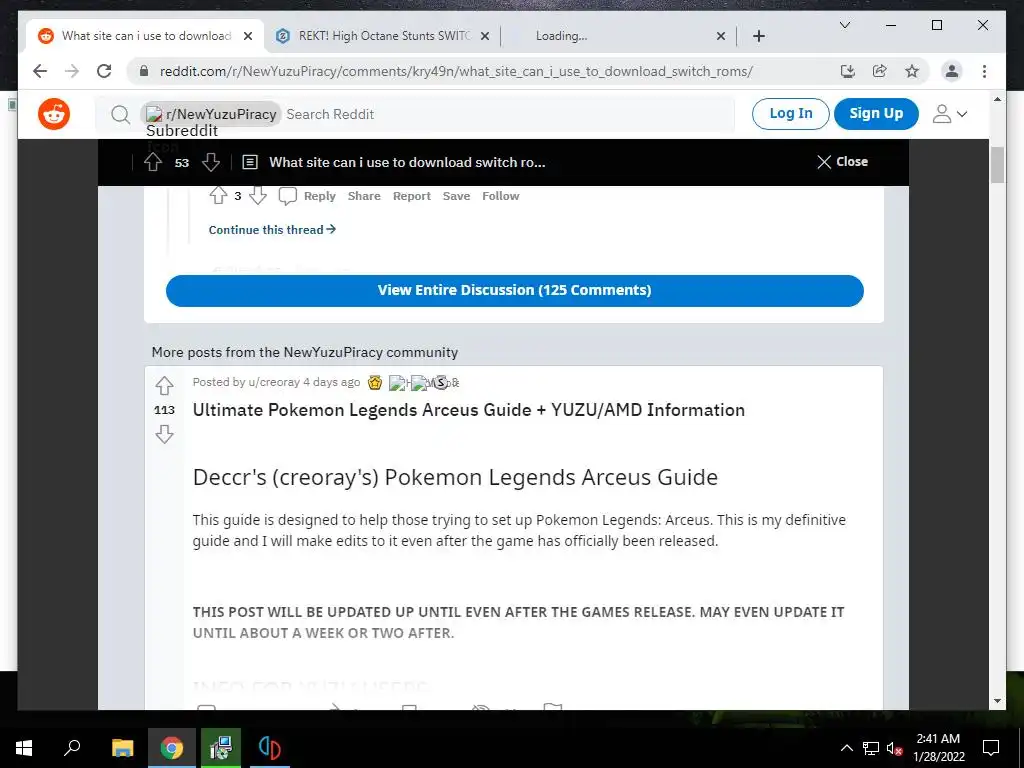Open Chrome three-dot menu
This screenshot has height=768, width=1024.
984,71
